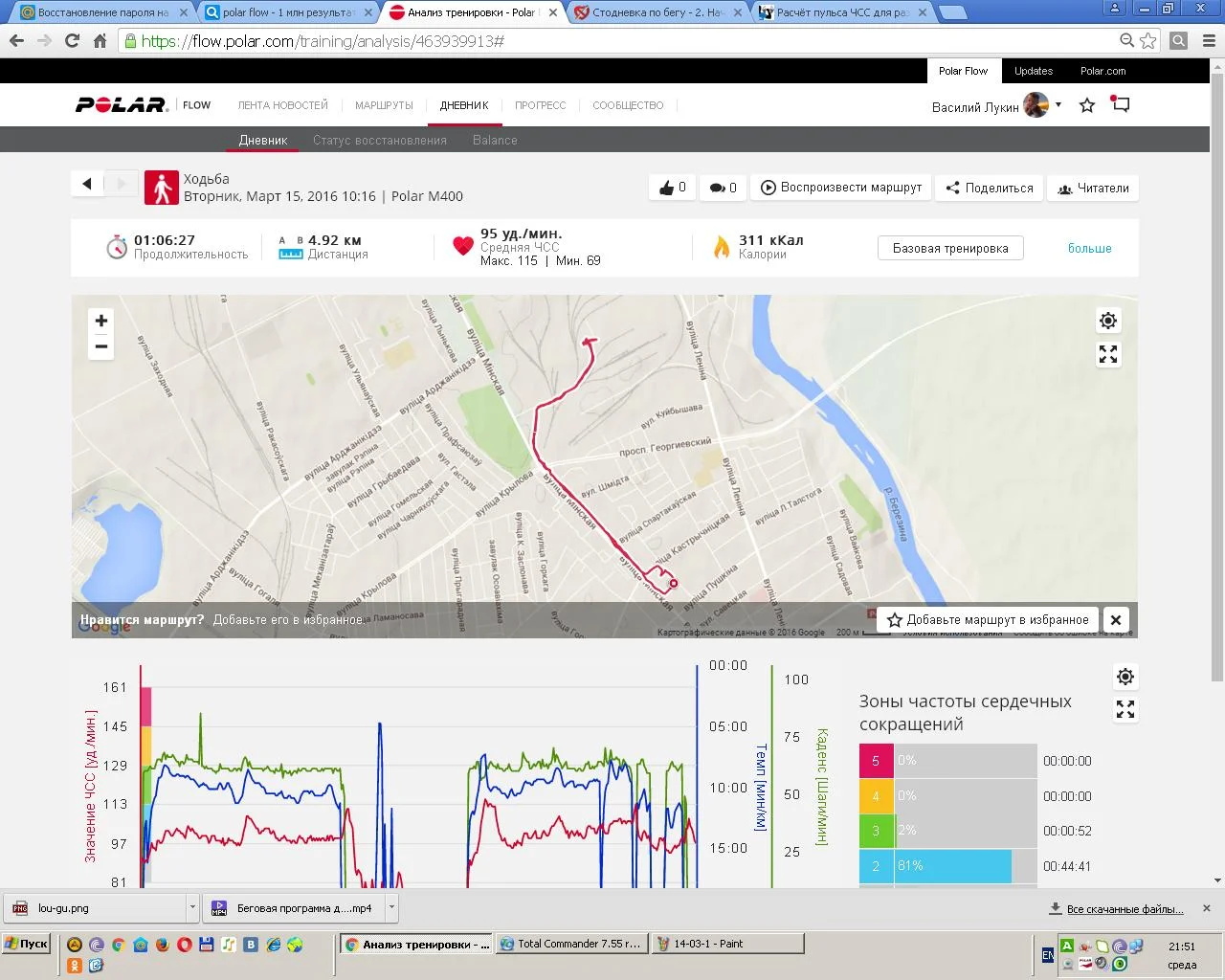Go to previous training with left arrow
The width and height of the screenshot is (1225, 980).
point(87,184)
